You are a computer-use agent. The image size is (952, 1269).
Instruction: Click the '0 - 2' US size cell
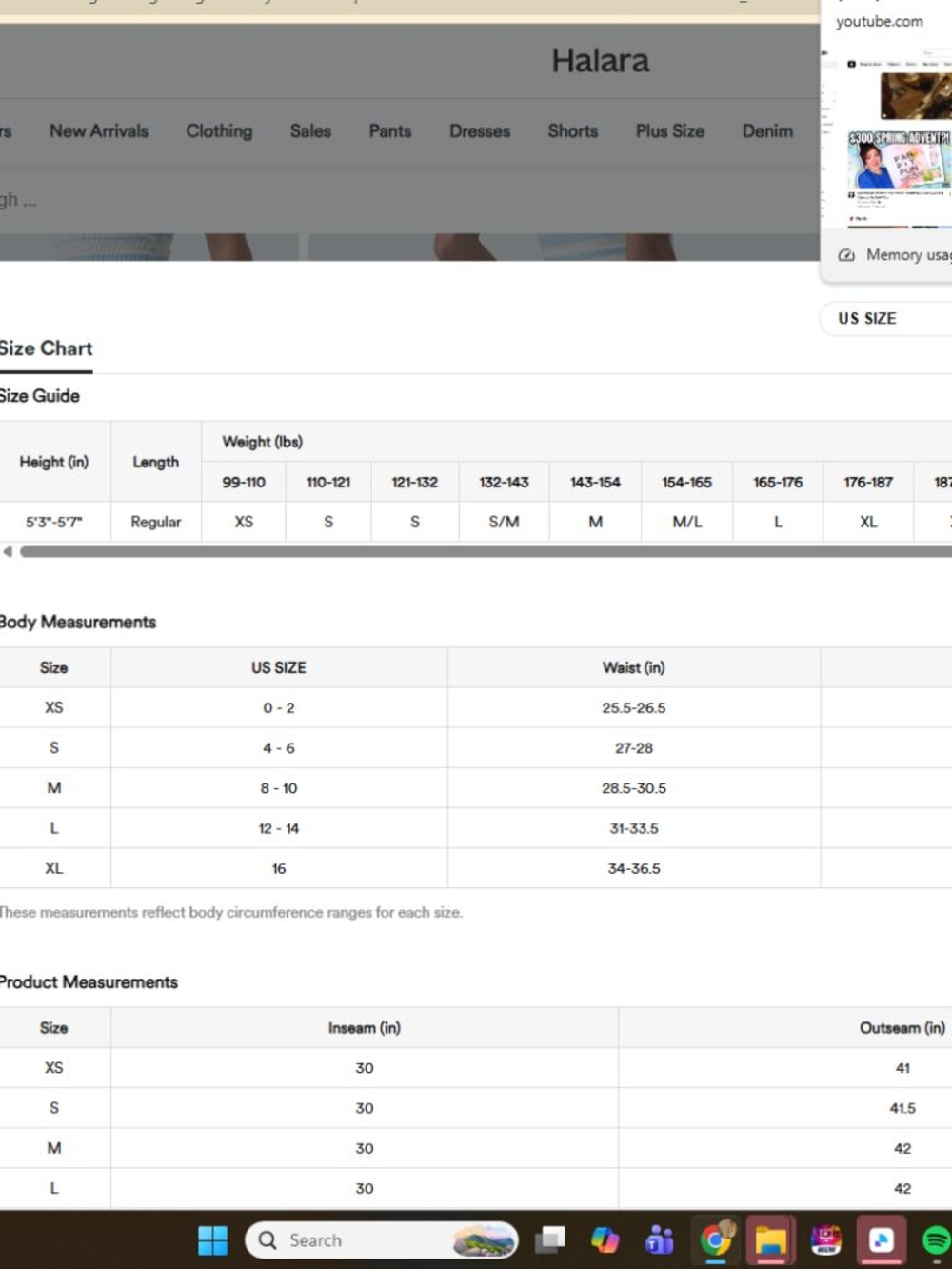click(279, 708)
